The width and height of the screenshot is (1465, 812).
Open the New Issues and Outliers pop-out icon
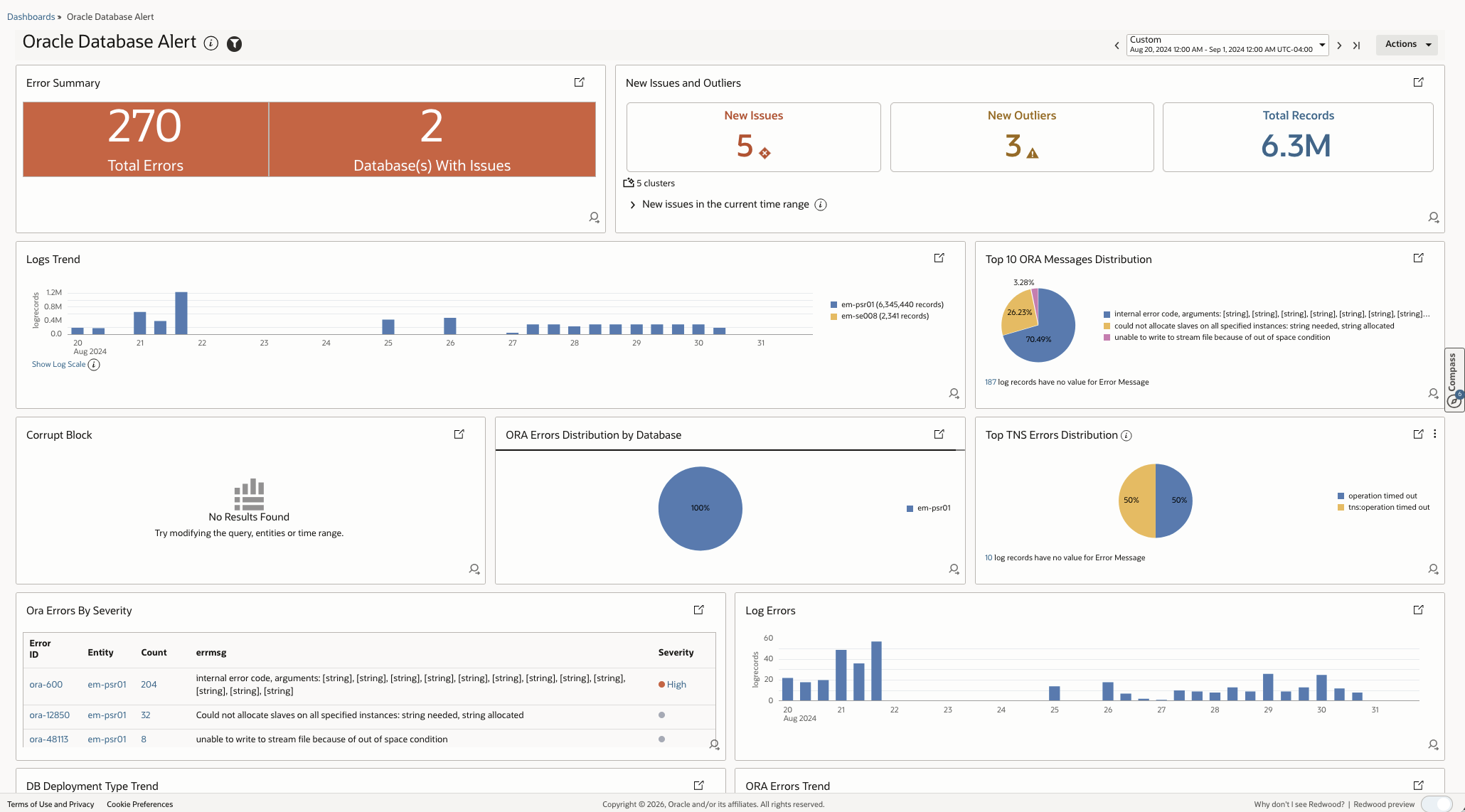tap(1418, 82)
